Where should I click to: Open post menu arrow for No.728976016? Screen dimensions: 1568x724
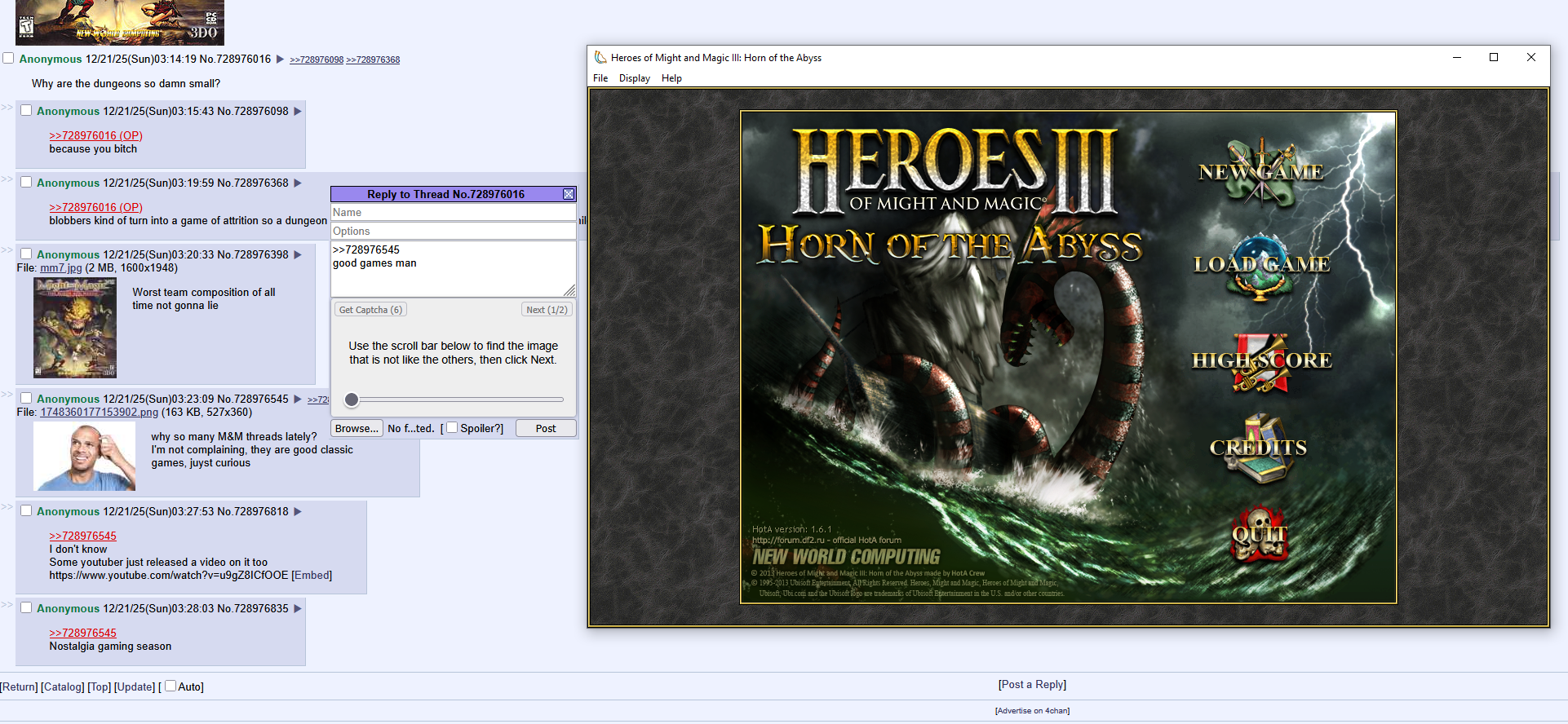tap(280, 59)
